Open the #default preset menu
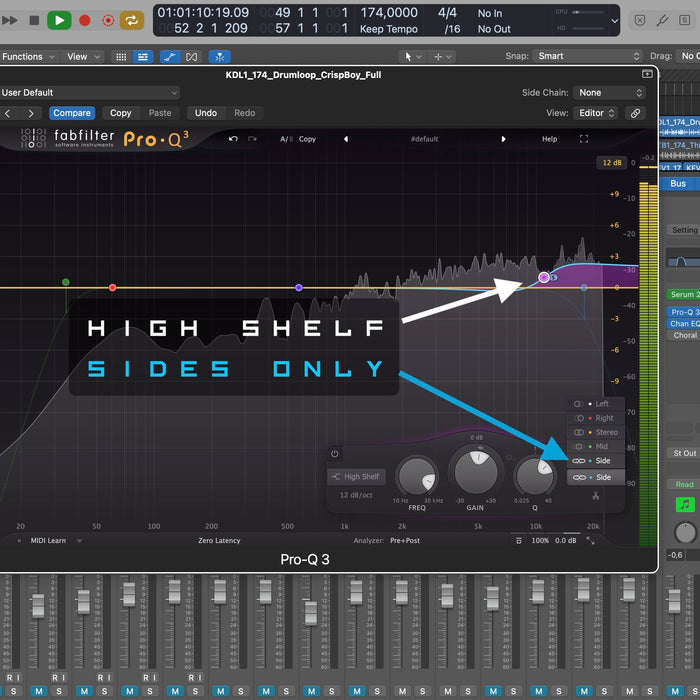Image resolution: width=700 pixels, height=700 pixels. [x=424, y=139]
